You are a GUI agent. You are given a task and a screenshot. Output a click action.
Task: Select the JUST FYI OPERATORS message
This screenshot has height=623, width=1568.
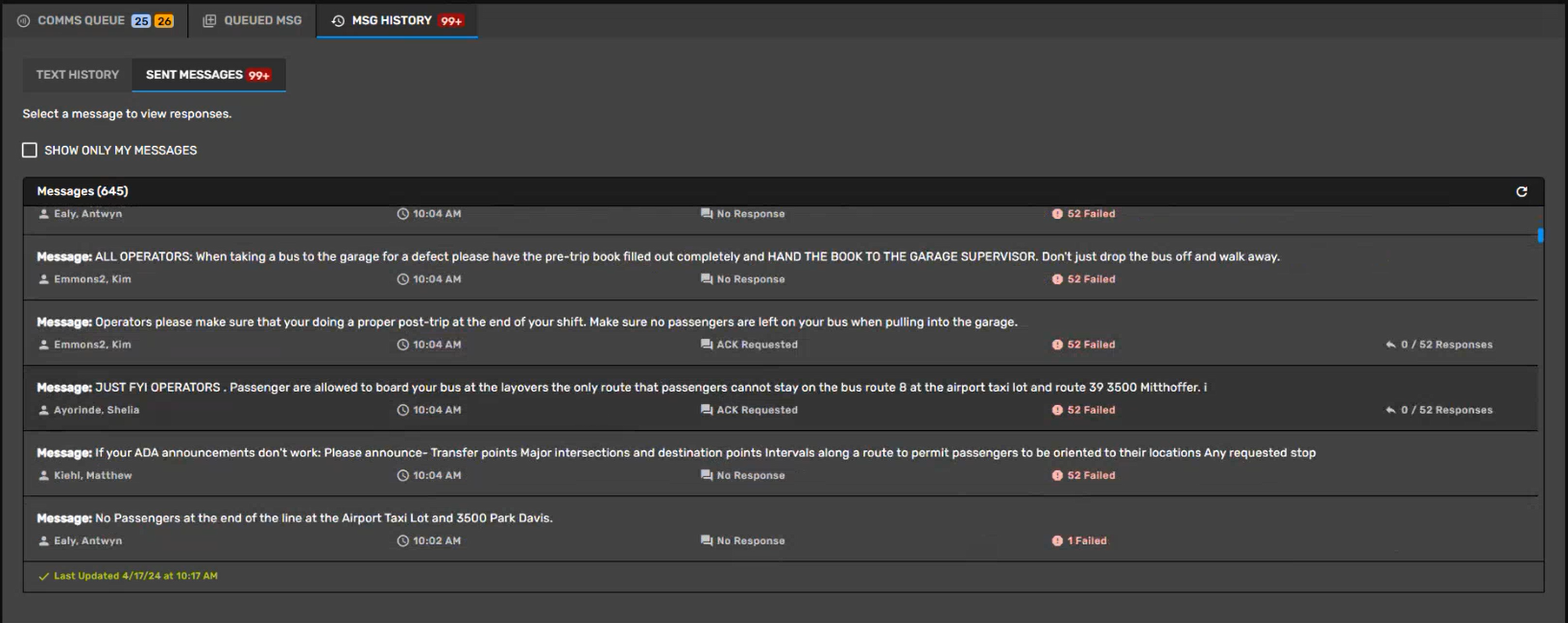(x=649, y=387)
